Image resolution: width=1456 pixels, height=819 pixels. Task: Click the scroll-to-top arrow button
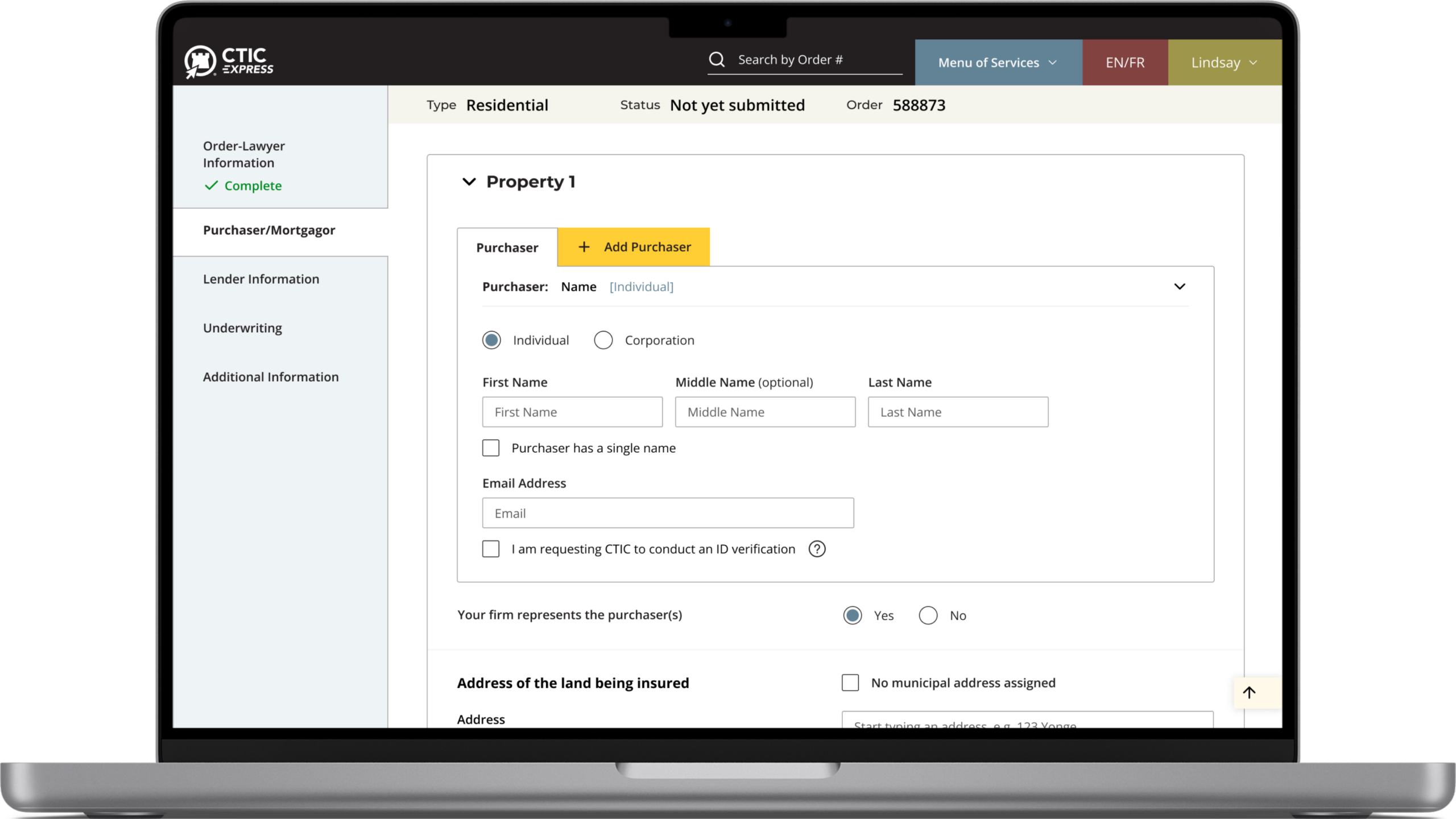[1249, 692]
